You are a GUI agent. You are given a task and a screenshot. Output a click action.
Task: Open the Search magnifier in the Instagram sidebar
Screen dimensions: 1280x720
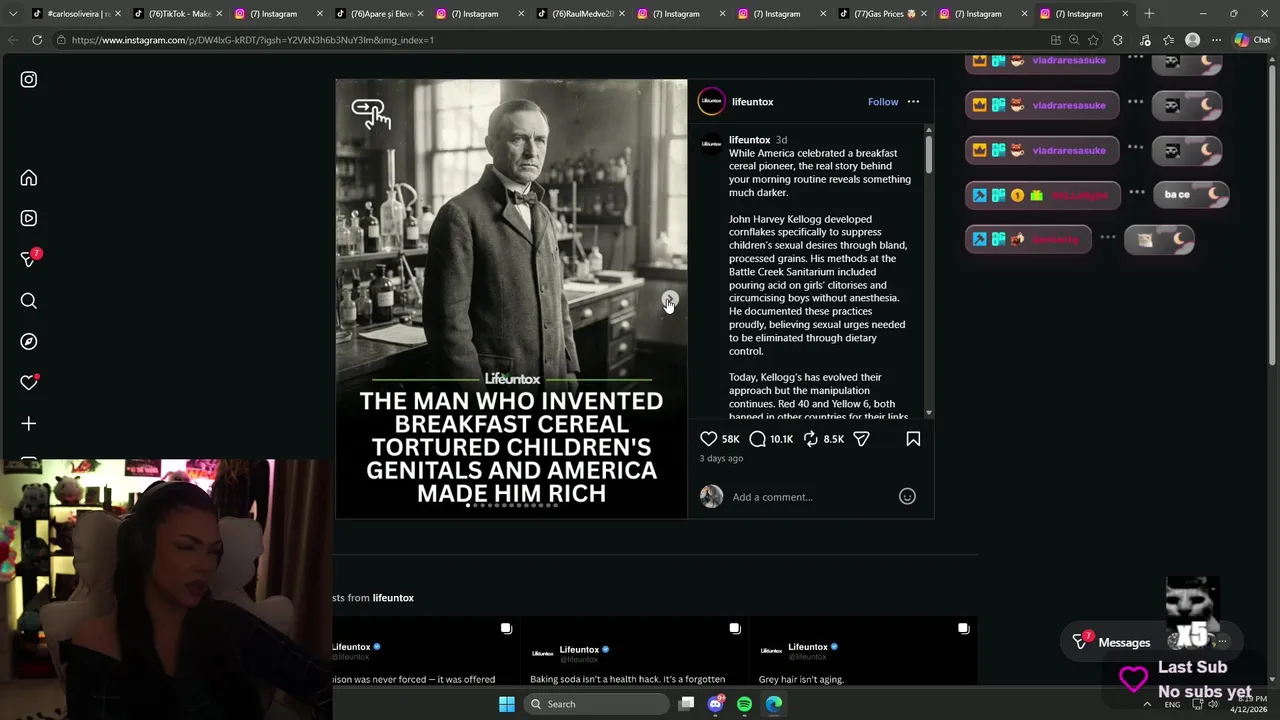[29, 301]
